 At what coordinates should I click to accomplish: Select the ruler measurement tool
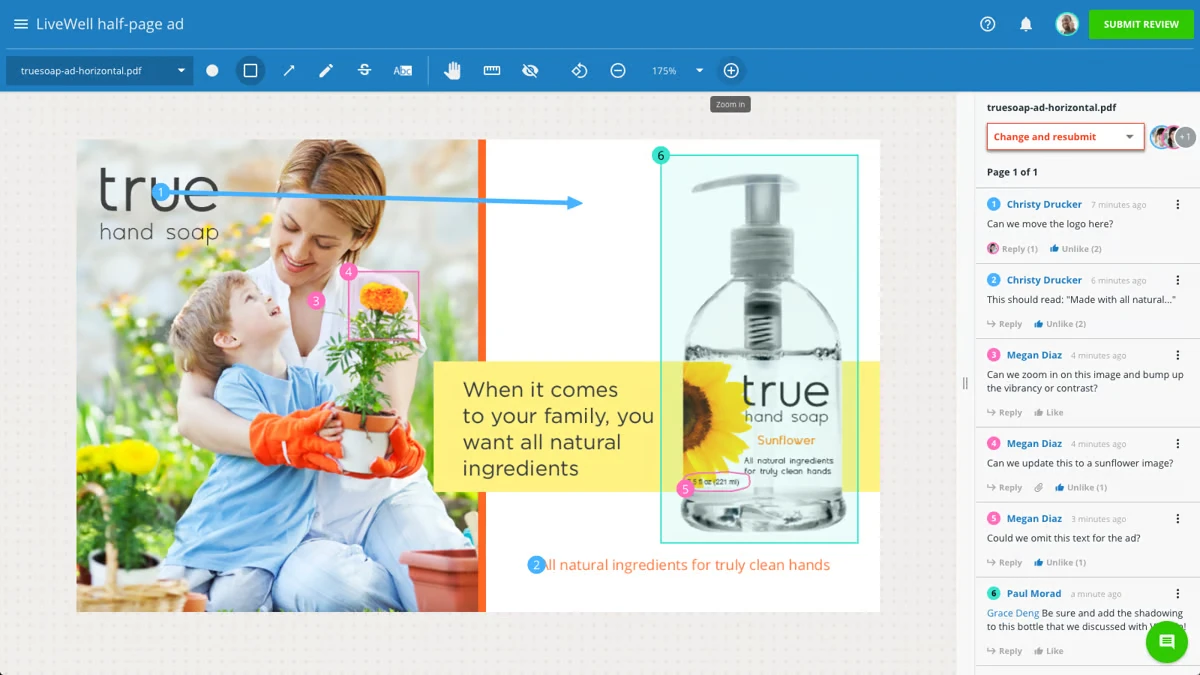point(492,71)
